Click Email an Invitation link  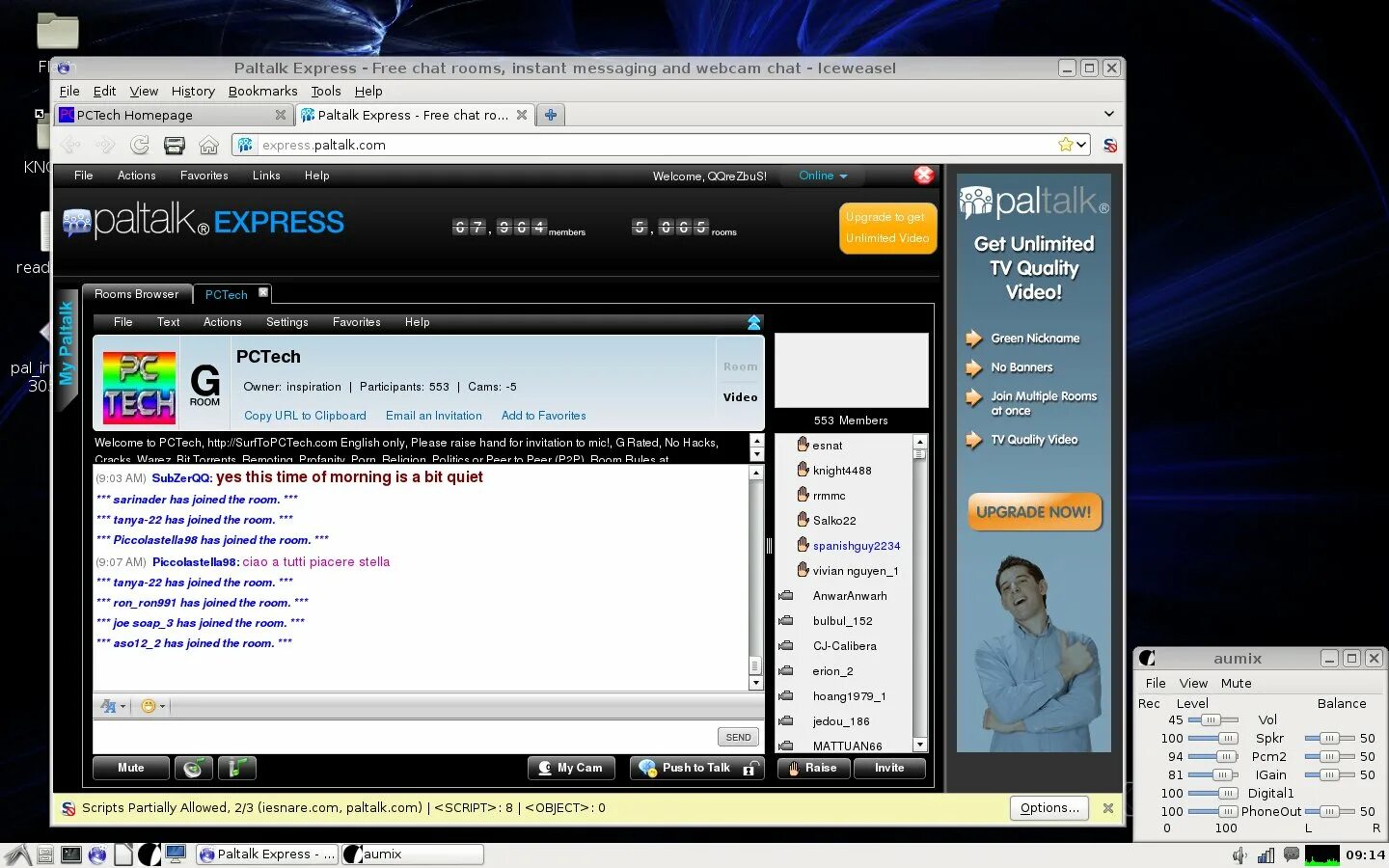(433, 416)
